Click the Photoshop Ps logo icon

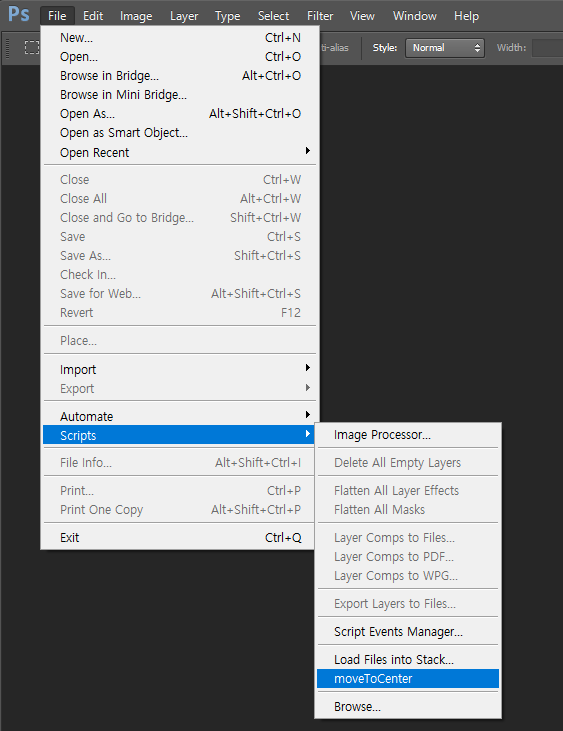click(19, 14)
